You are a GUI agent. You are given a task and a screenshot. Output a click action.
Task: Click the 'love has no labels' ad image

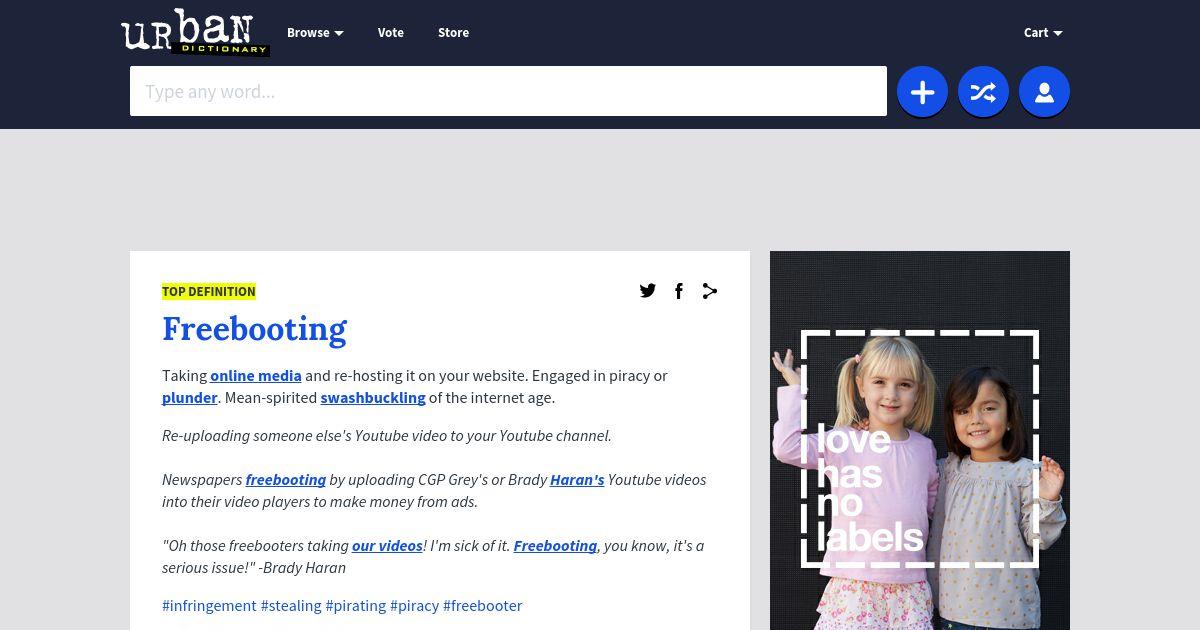920,440
